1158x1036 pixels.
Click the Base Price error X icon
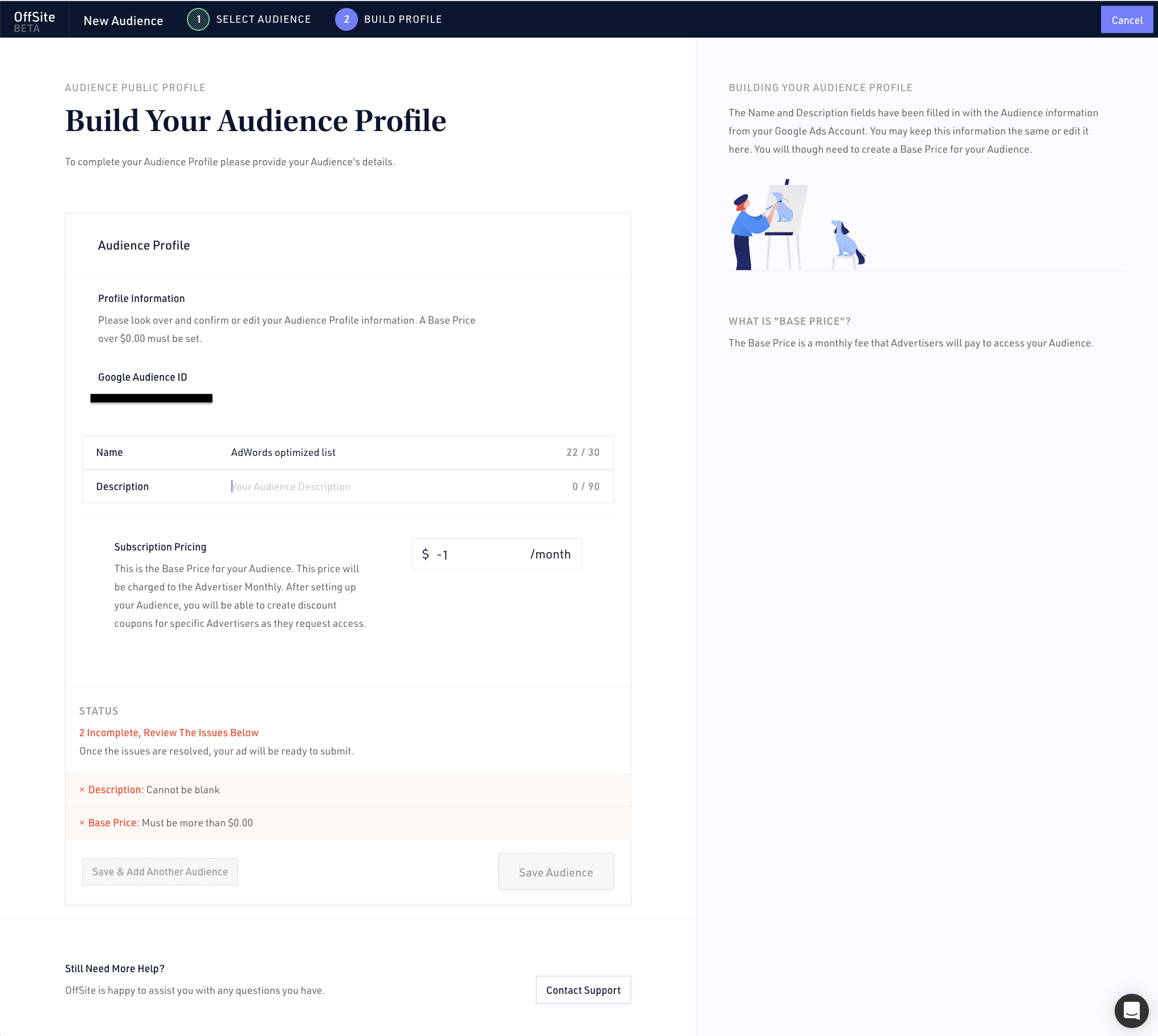tap(82, 823)
